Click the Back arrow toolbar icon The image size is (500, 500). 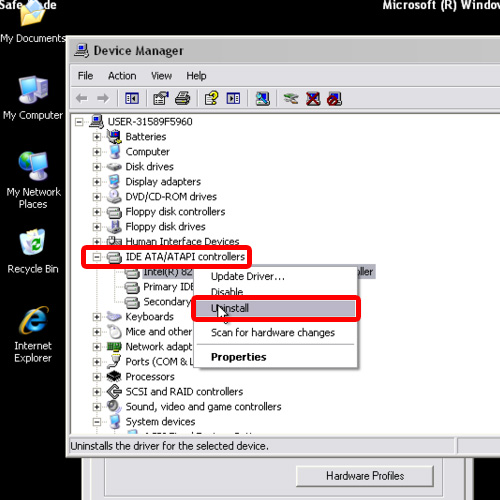(82, 98)
